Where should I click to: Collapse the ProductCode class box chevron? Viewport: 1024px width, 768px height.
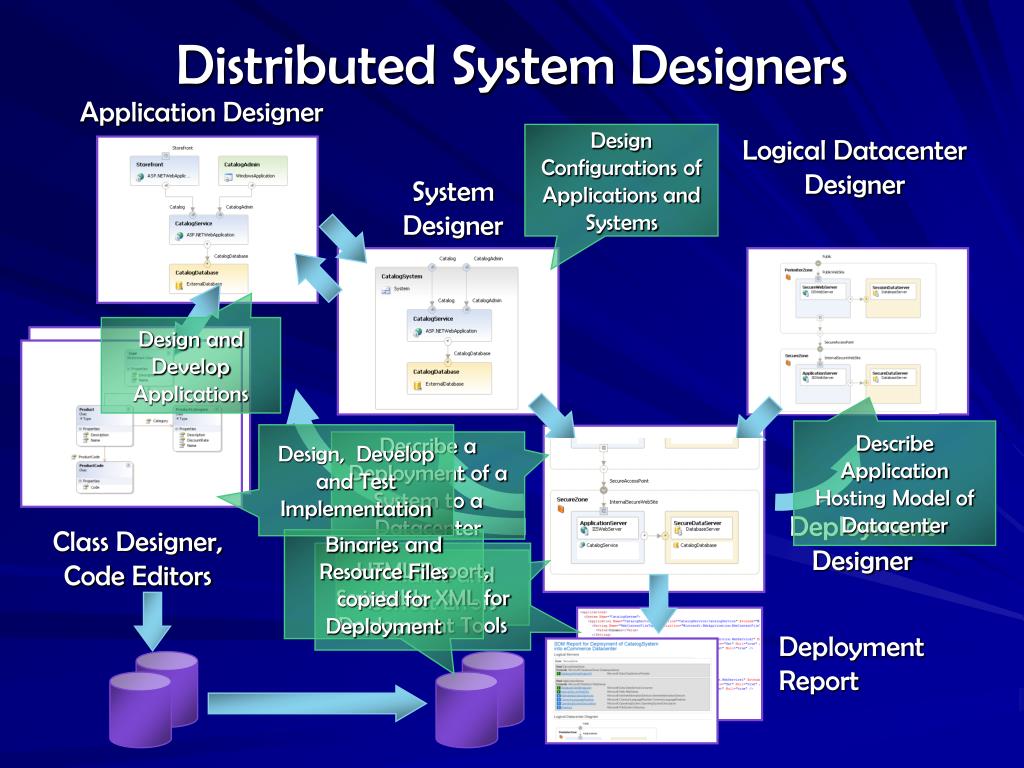pyautogui.click(x=129, y=465)
